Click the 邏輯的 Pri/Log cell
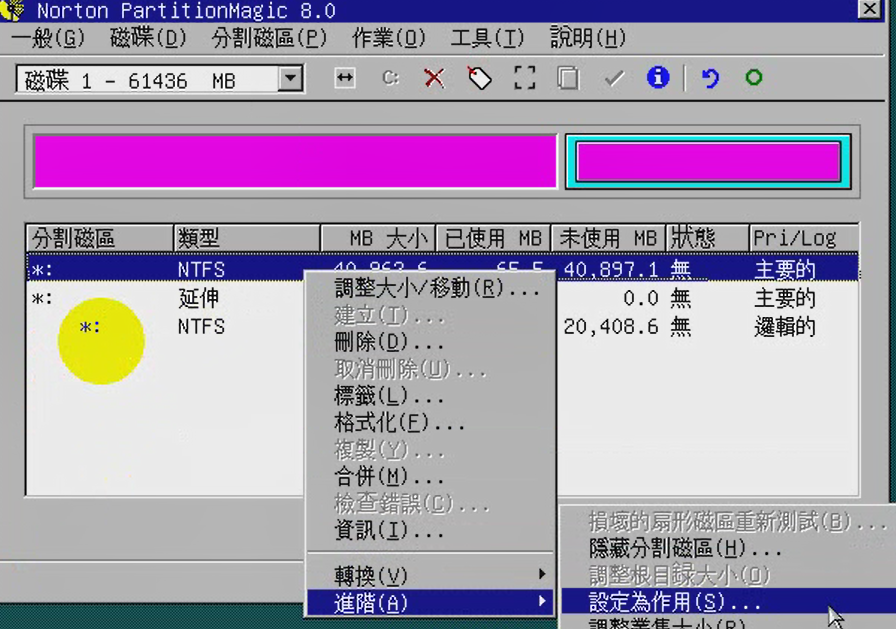 pos(785,327)
